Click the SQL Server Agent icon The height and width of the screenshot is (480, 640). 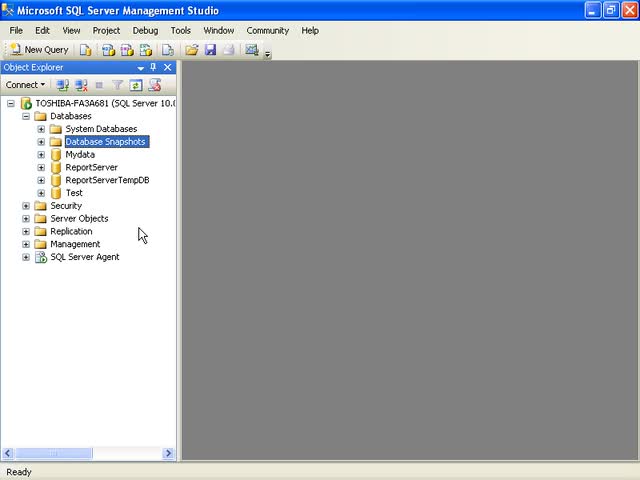pyautogui.click(x=41, y=257)
